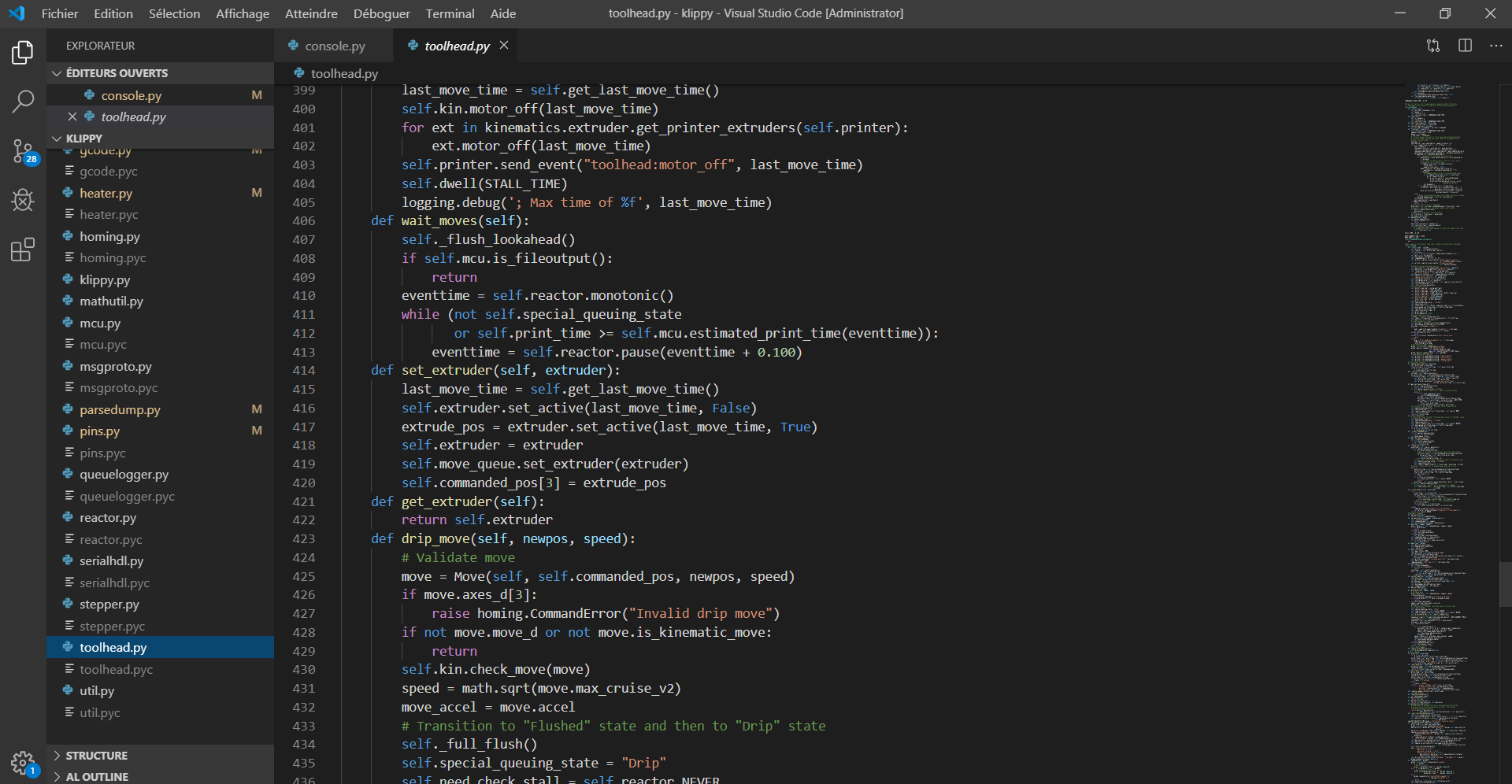Screen dimensions: 1512x784
Task: Select toolhead.py in the KLIPPY file tree
Action: tap(161, 647)
